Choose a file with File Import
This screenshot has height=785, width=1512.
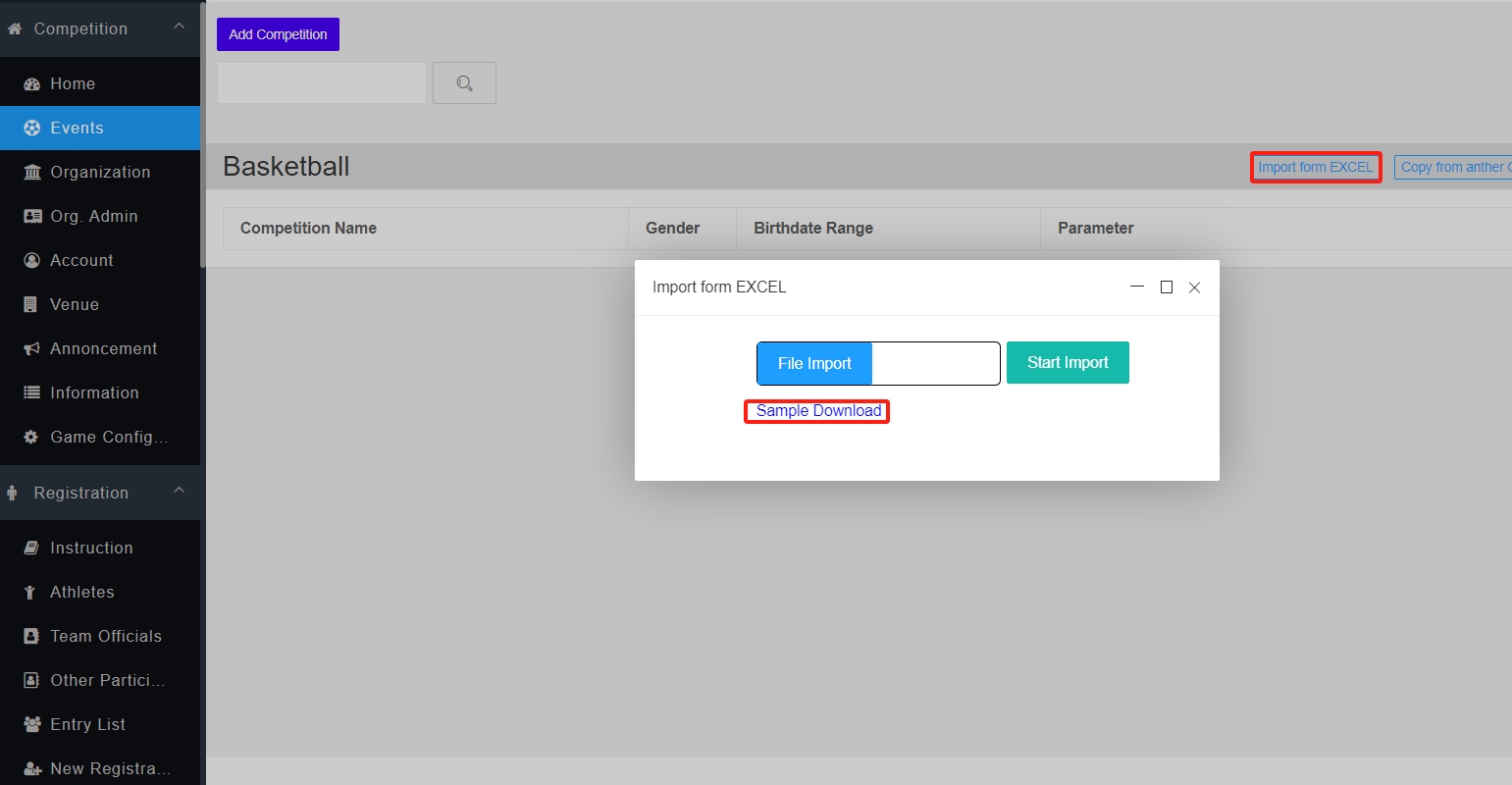(x=814, y=364)
